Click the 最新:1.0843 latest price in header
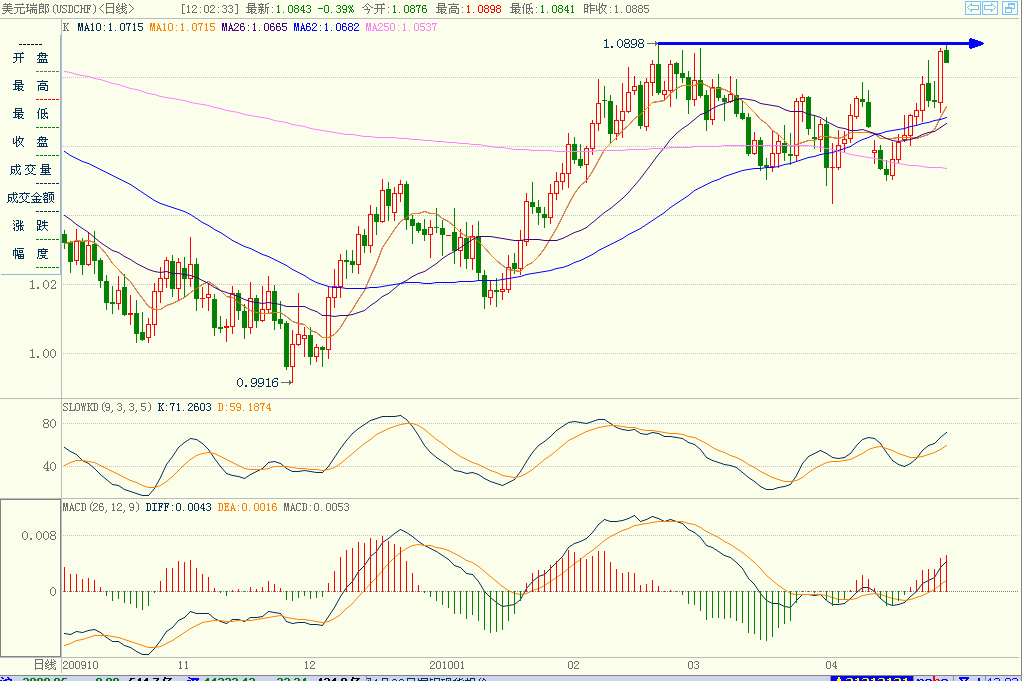Viewport: 1022px width, 681px height. [x=278, y=9]
